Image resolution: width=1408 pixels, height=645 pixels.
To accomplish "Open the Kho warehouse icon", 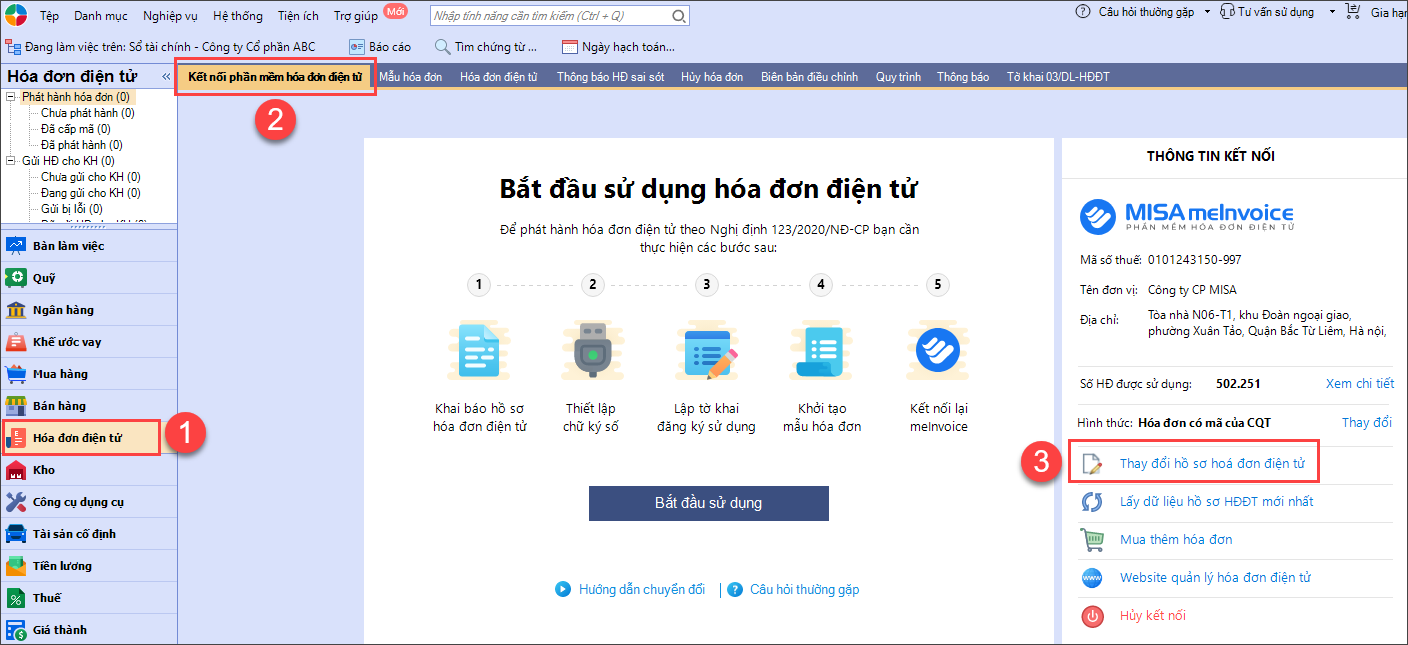I will point(16,470).
